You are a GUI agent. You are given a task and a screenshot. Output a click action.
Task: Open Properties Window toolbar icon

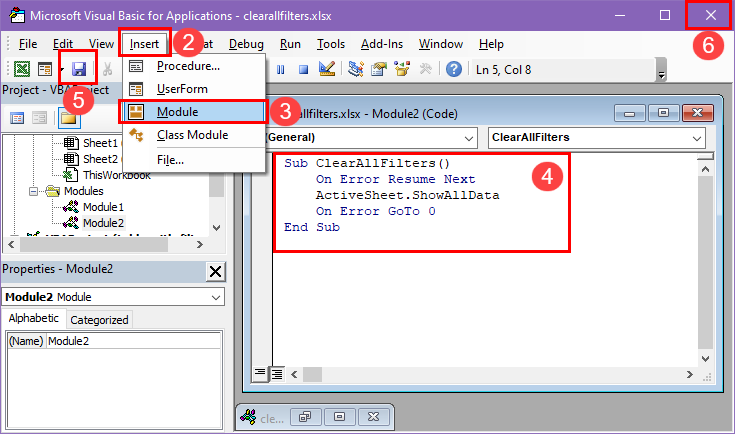pyautogui.click(x=379, y=69)
